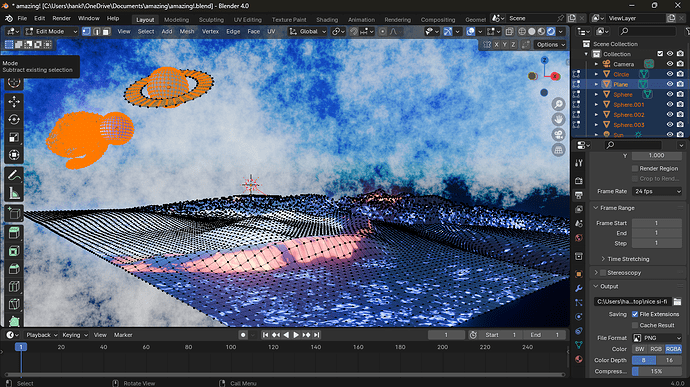Select the Extrude Region tool
This screenshot has width=690, height=387.
click(14, 233)
